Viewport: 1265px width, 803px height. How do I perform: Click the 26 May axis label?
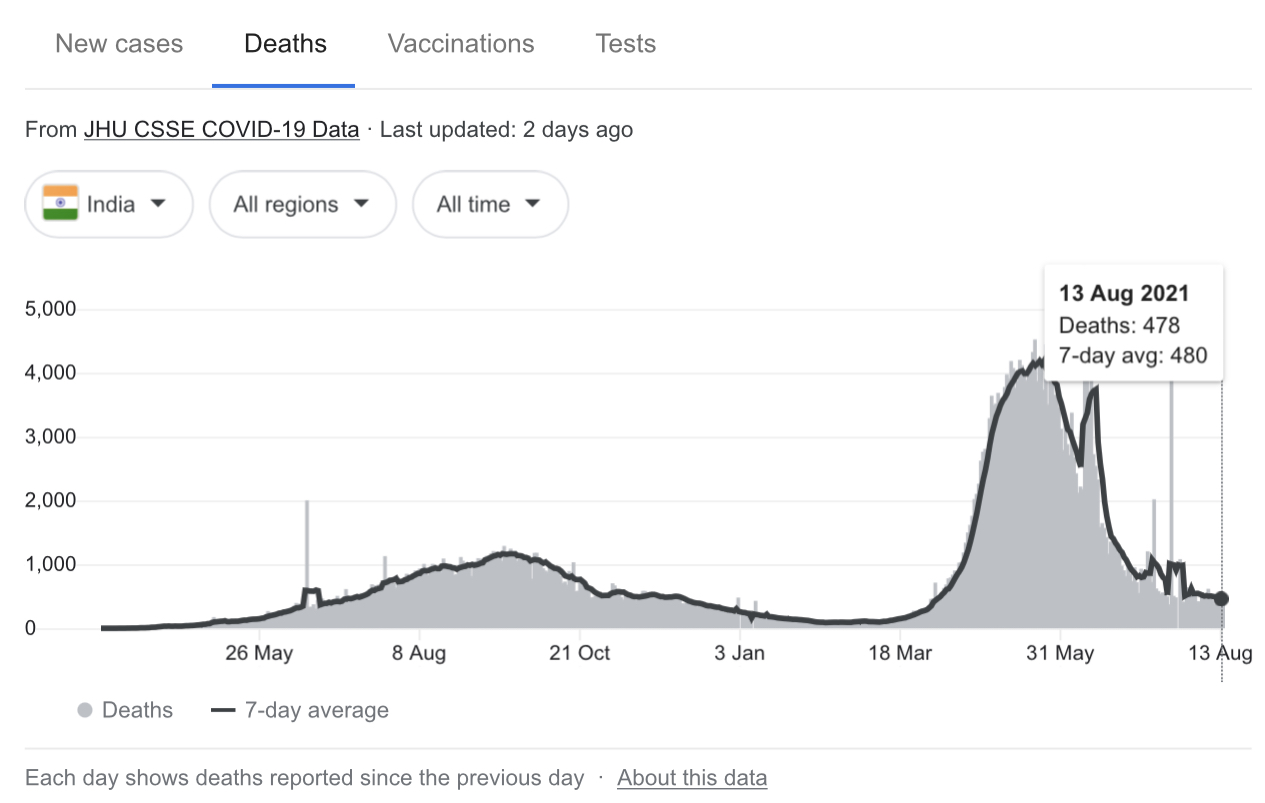click(259, 654)
